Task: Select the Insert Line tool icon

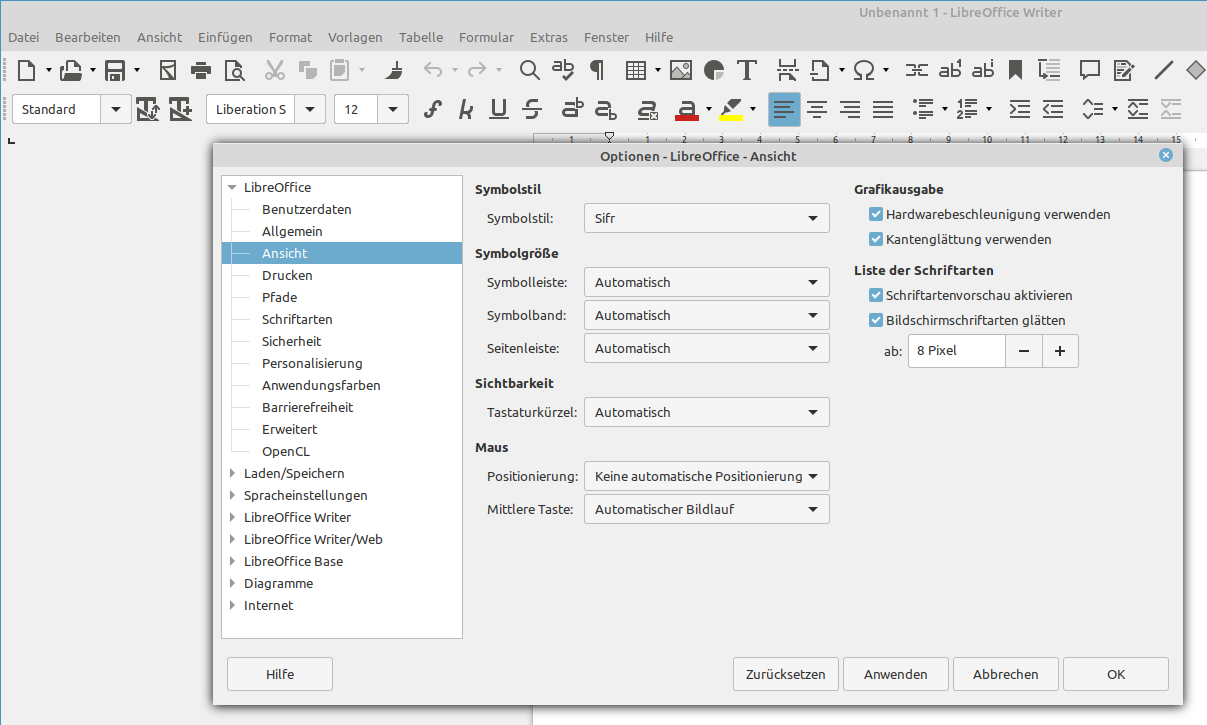Action: [1164, 70]
